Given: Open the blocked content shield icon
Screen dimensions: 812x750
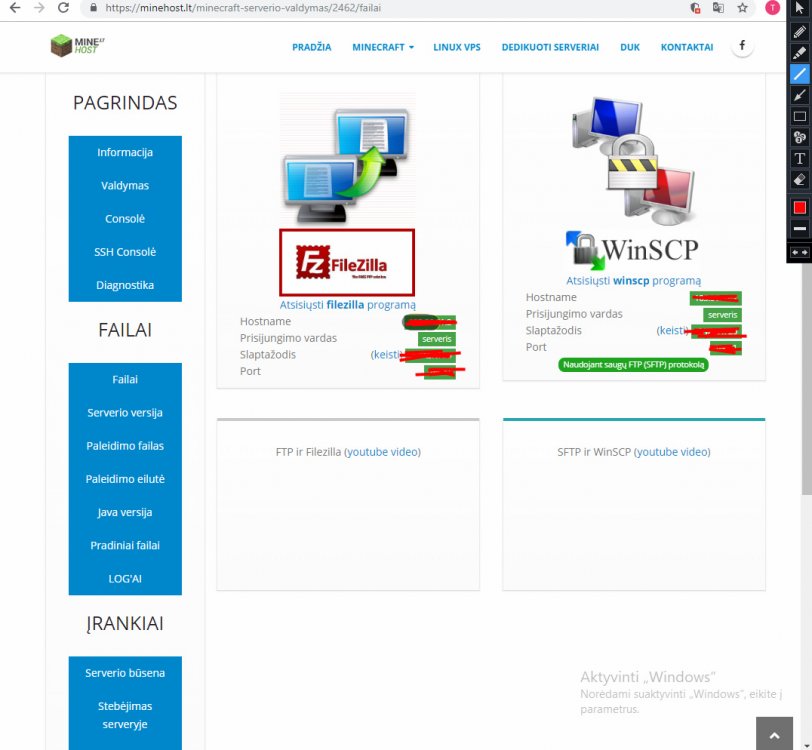Looking at the screenshot, I should point(695,8).
